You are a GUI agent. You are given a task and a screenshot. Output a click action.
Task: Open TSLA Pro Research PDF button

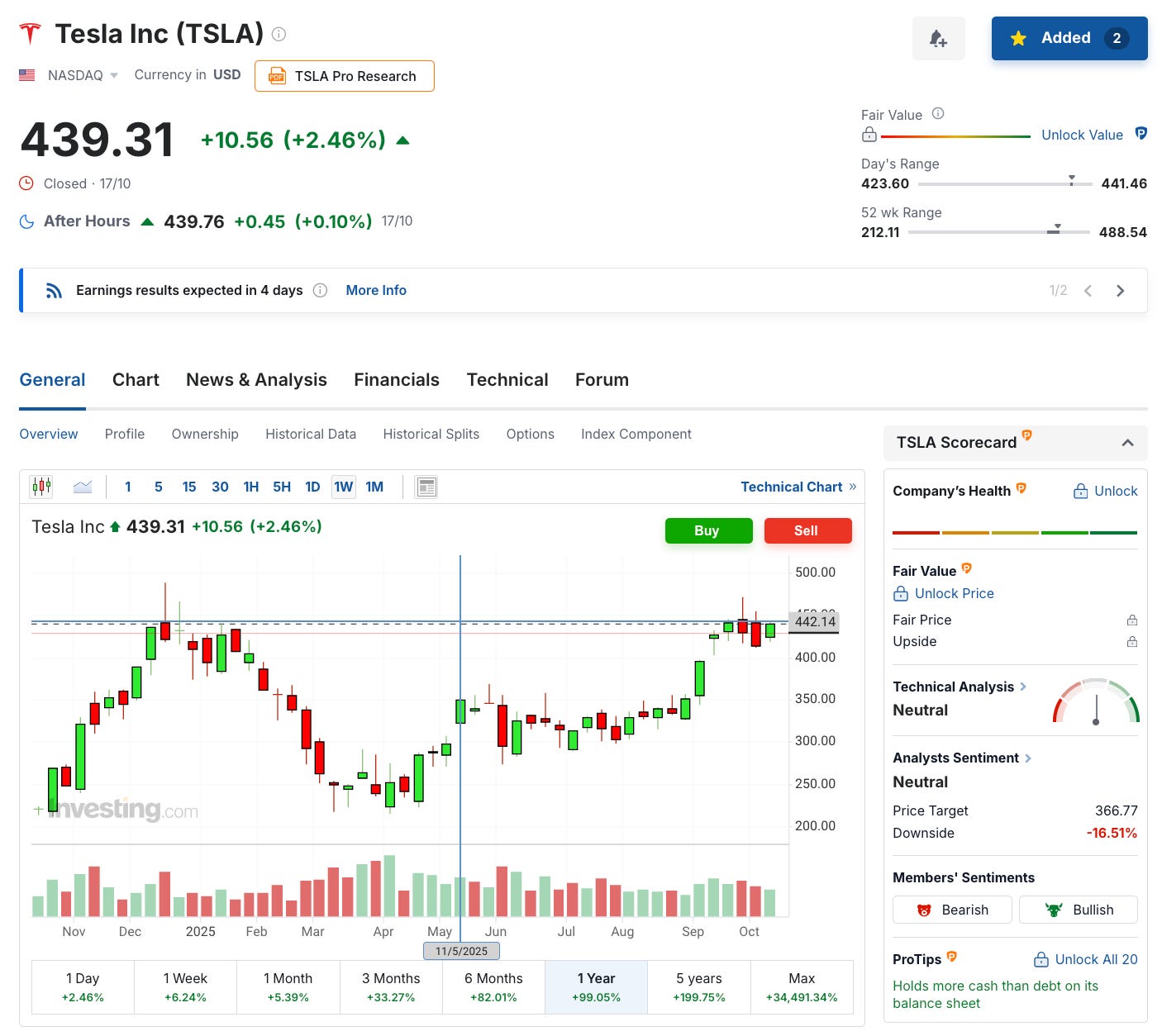[x=345, y=76]
